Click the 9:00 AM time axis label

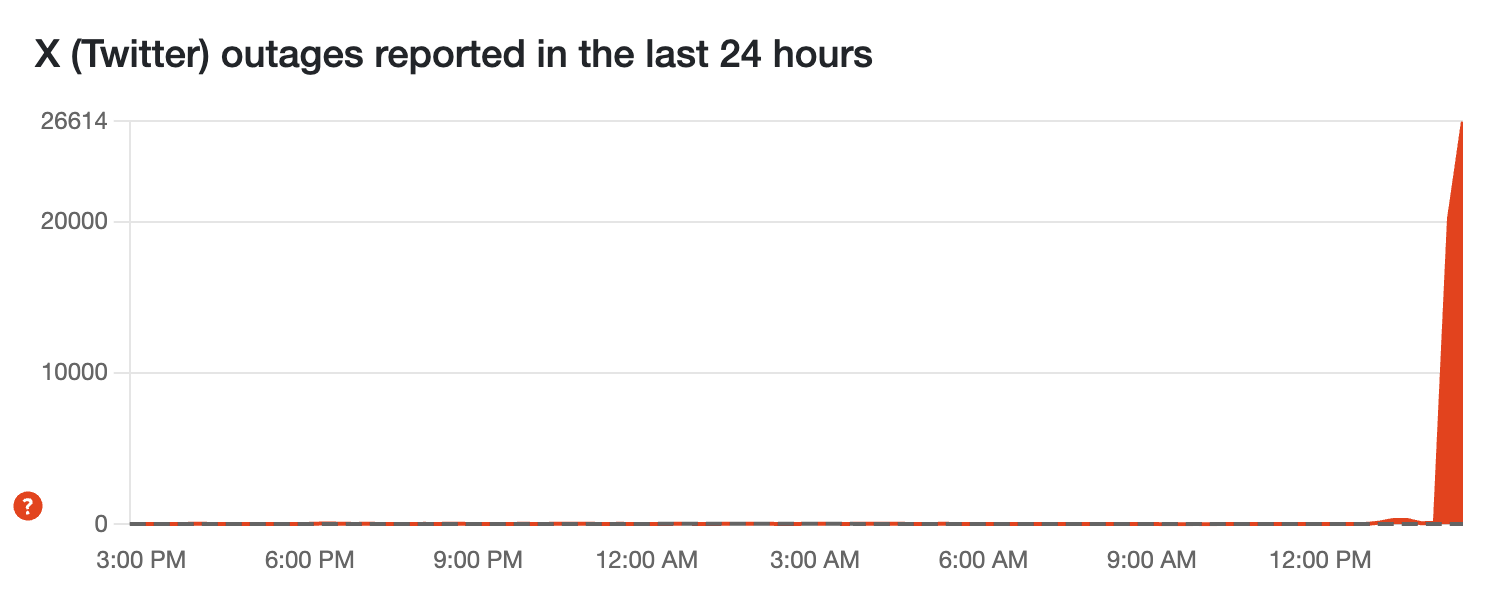1151,561
